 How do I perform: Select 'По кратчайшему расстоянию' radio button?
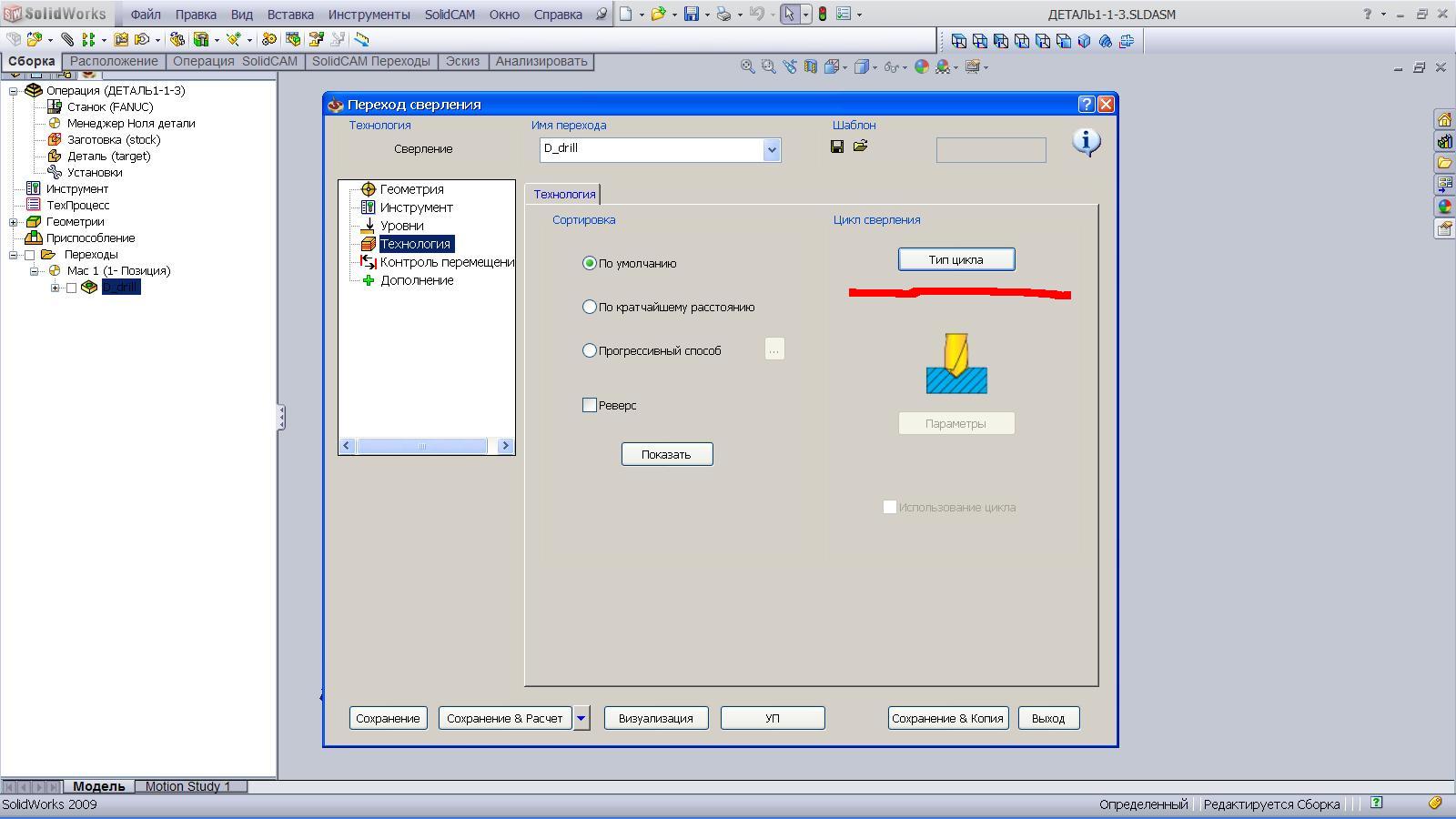(x=590, y=307)
